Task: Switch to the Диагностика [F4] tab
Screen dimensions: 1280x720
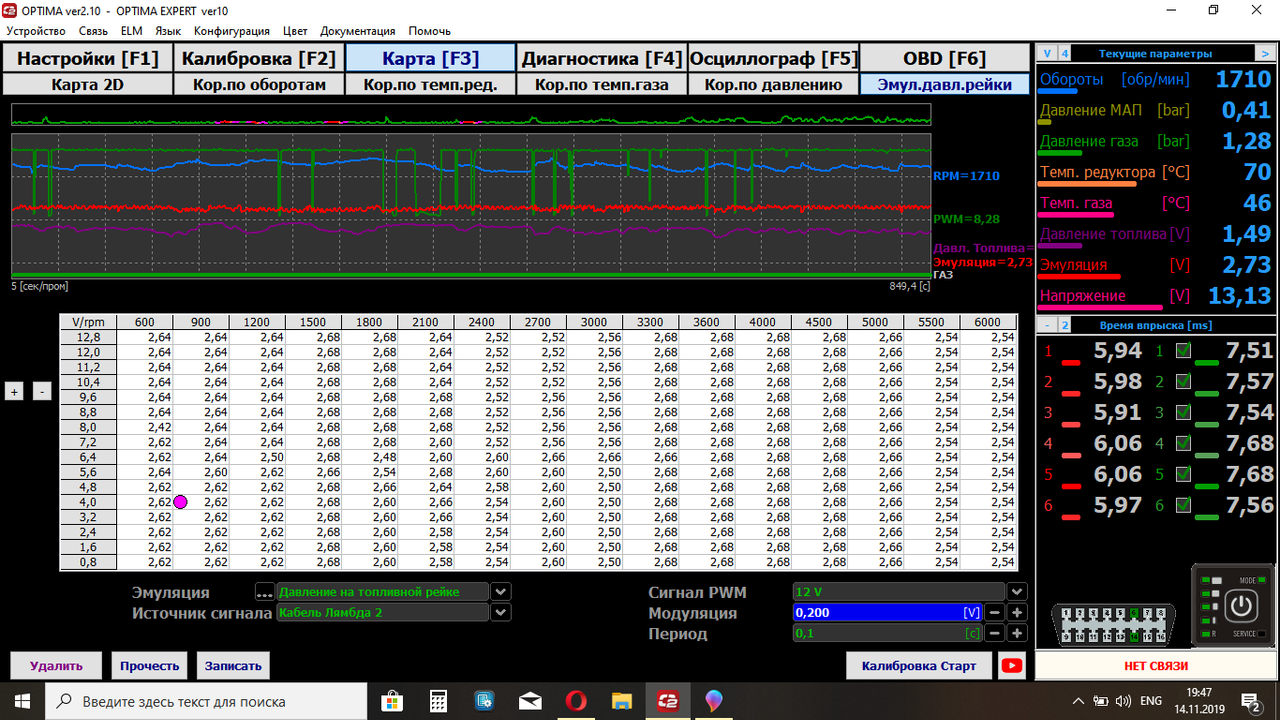Action: tap(602, 58)
